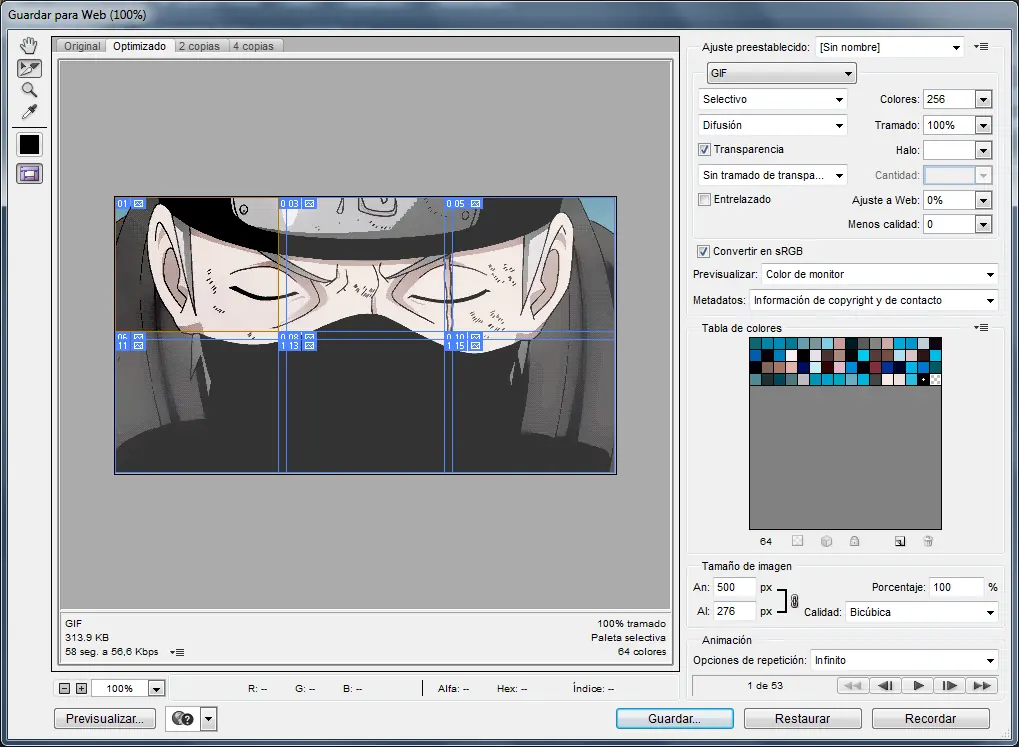Click the delete selected color trash icon
This screenshot has height=747, width=1019.
(x=928, y=541)
